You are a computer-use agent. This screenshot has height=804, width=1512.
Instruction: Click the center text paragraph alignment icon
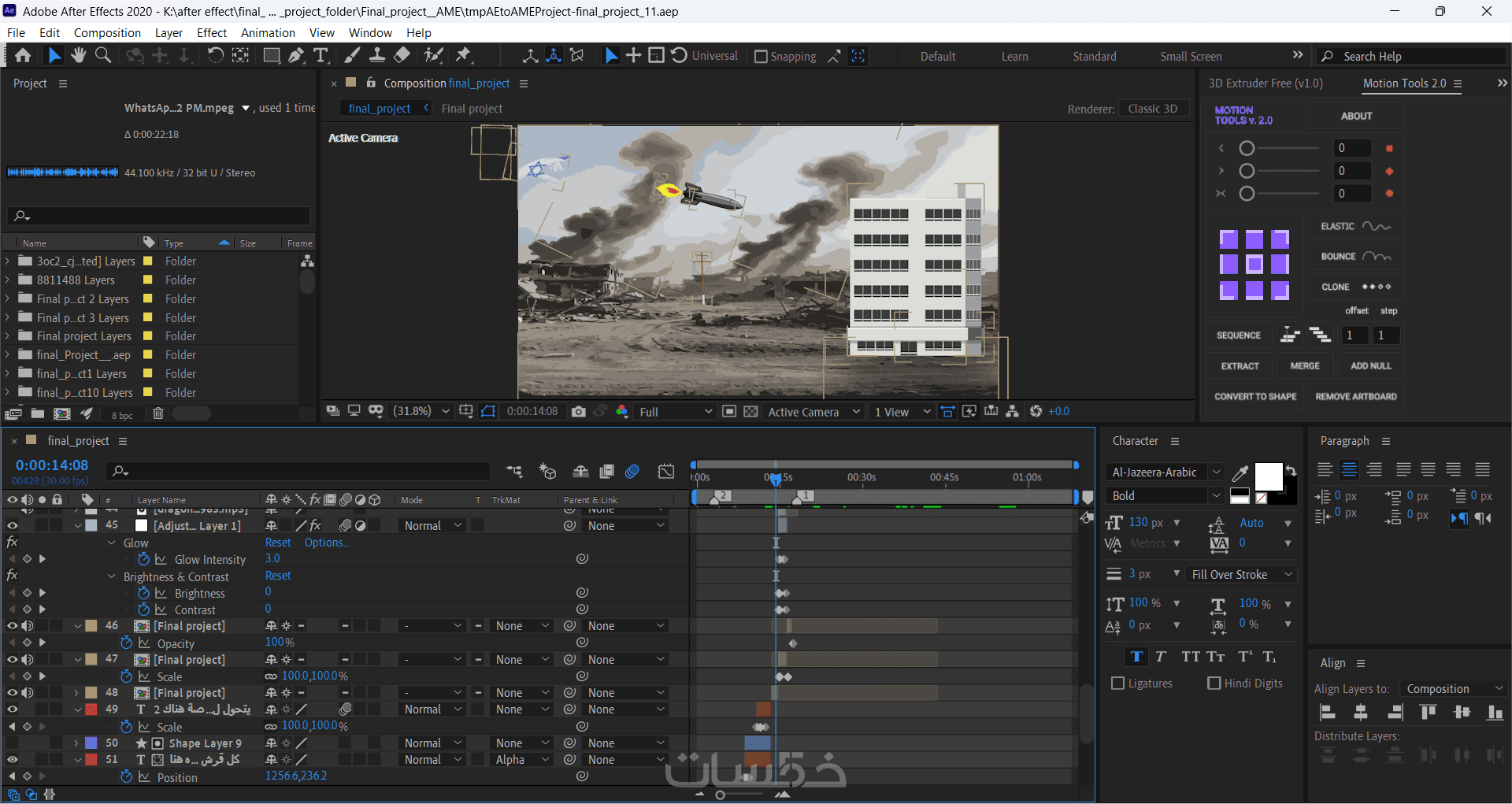pos(1349,470)
